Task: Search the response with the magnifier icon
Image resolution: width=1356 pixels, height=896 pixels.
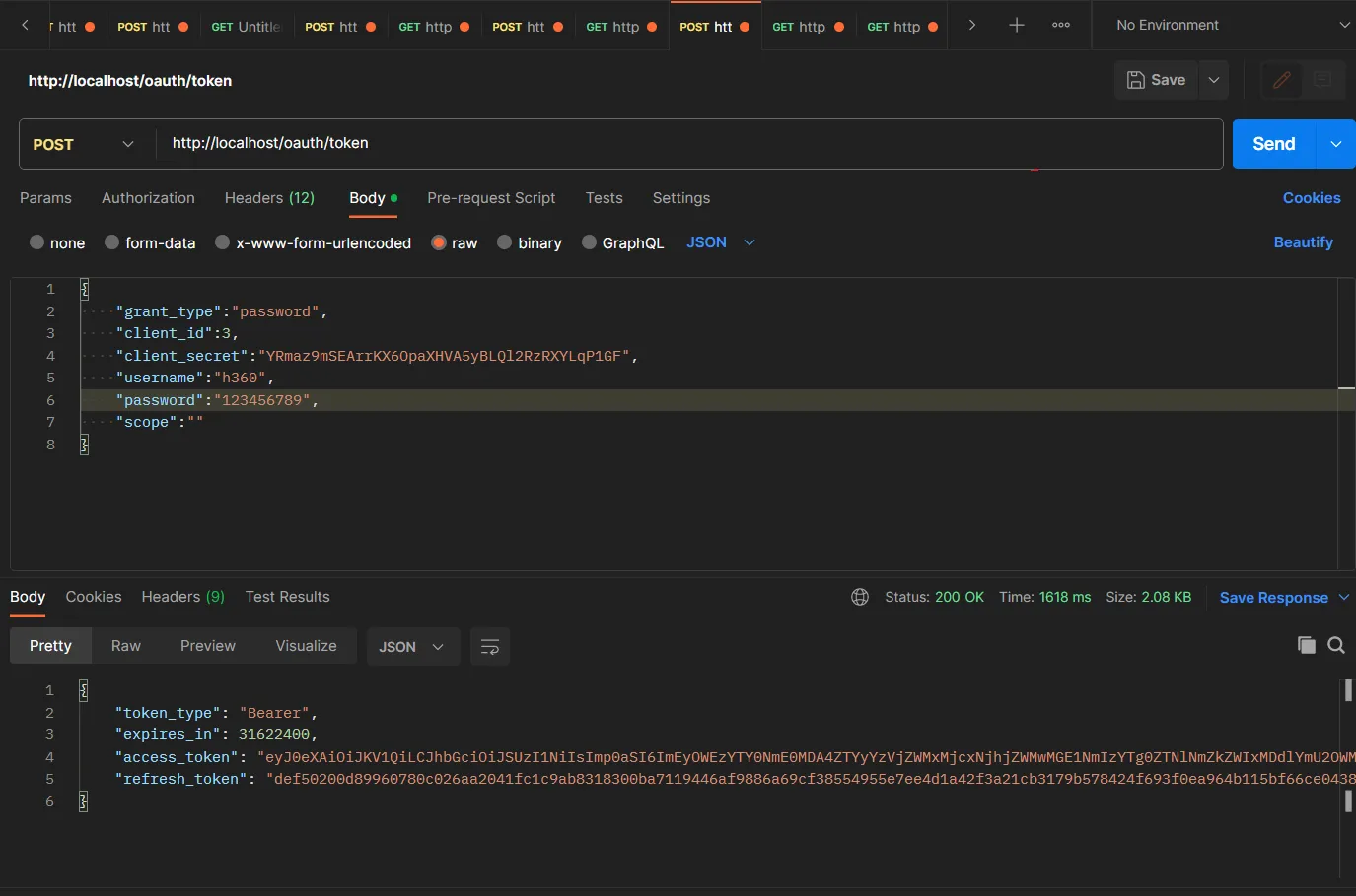Action: pos(1336,645)
